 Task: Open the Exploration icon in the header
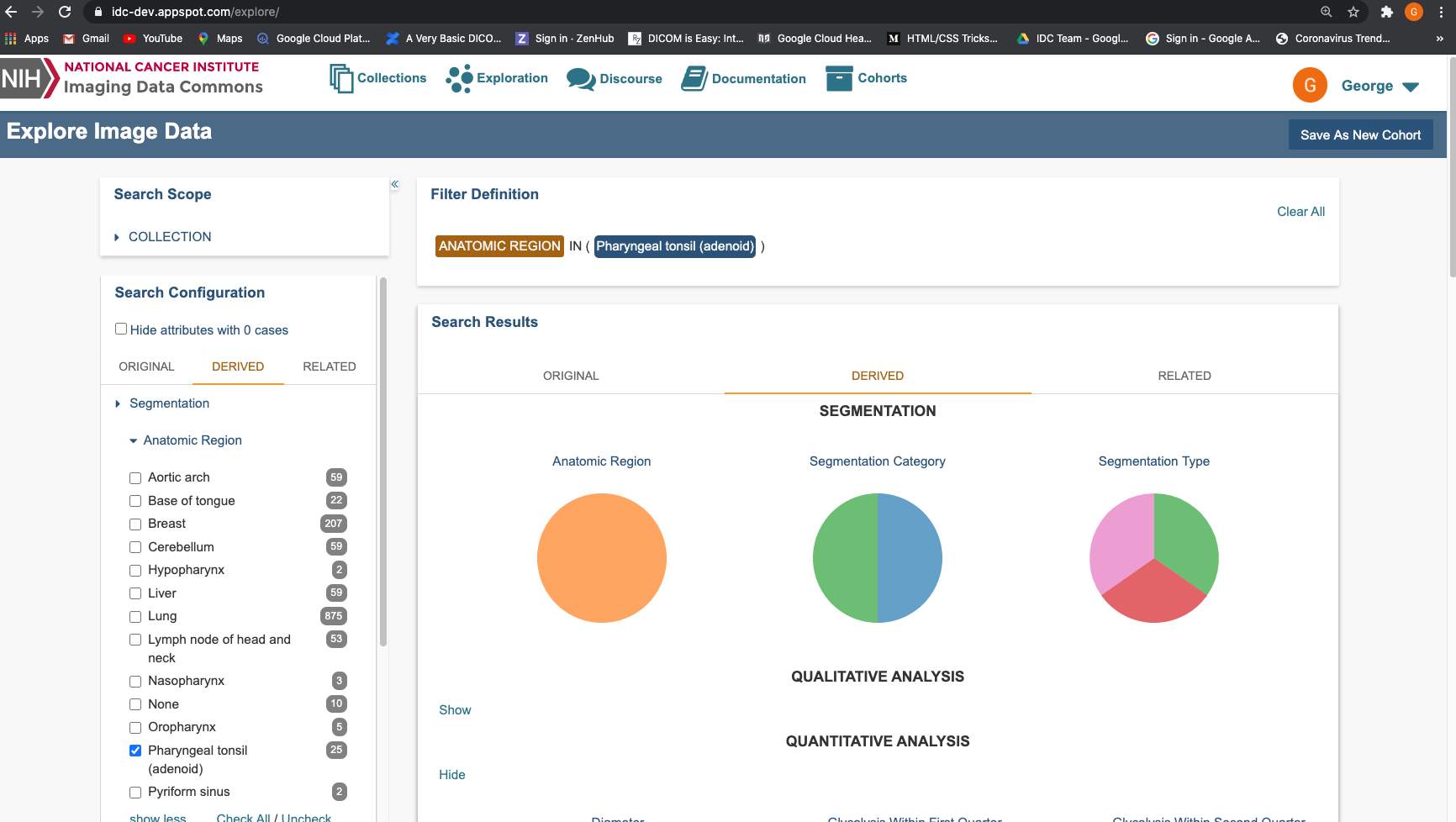tap(460, 78)
